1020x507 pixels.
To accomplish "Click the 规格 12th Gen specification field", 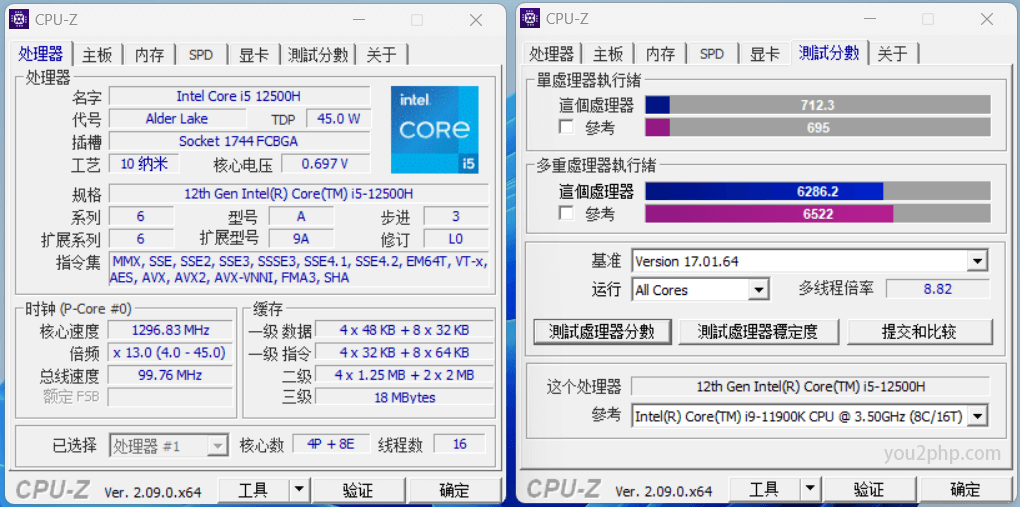I will pos(299,194).
